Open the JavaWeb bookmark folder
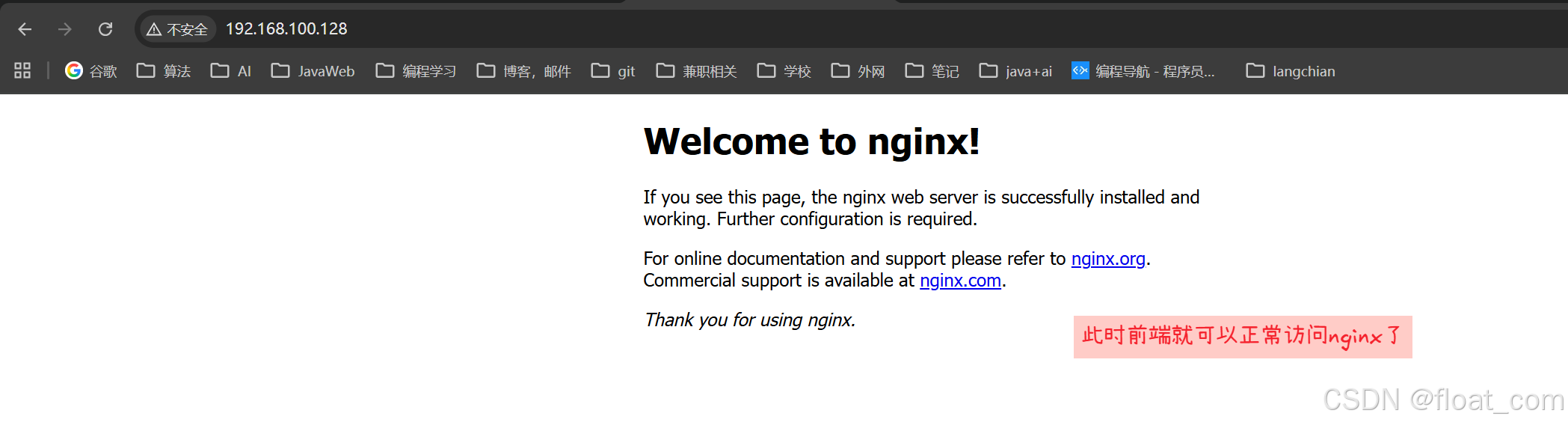1568x425 pixels. tap(313, 71)
